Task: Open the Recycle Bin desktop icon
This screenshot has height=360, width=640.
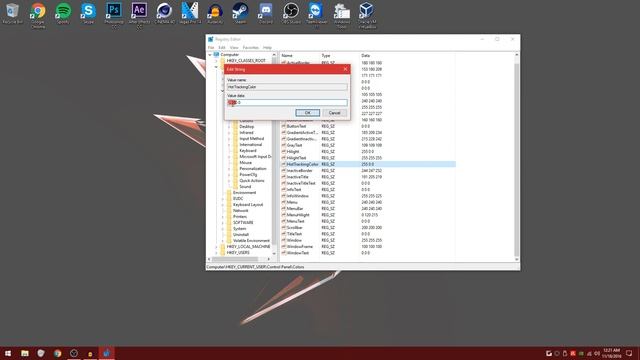Action: coord(12,13)
